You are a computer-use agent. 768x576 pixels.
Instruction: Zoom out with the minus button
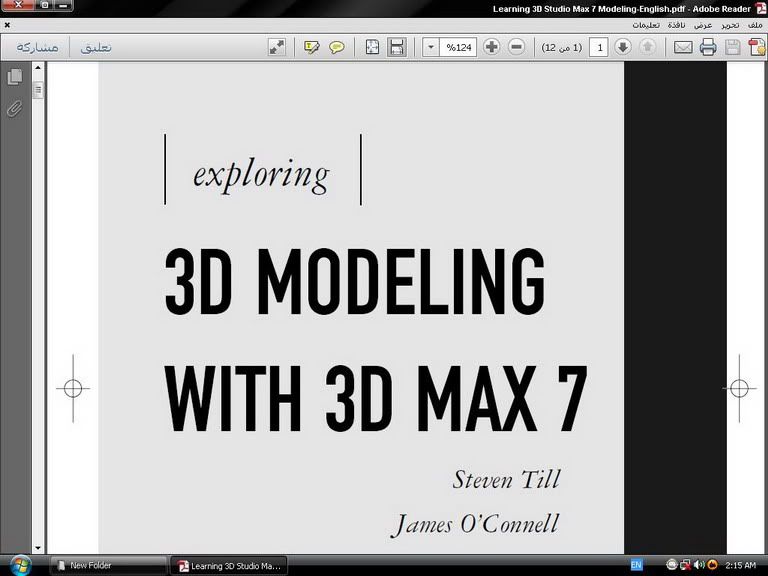click(516, 47)
